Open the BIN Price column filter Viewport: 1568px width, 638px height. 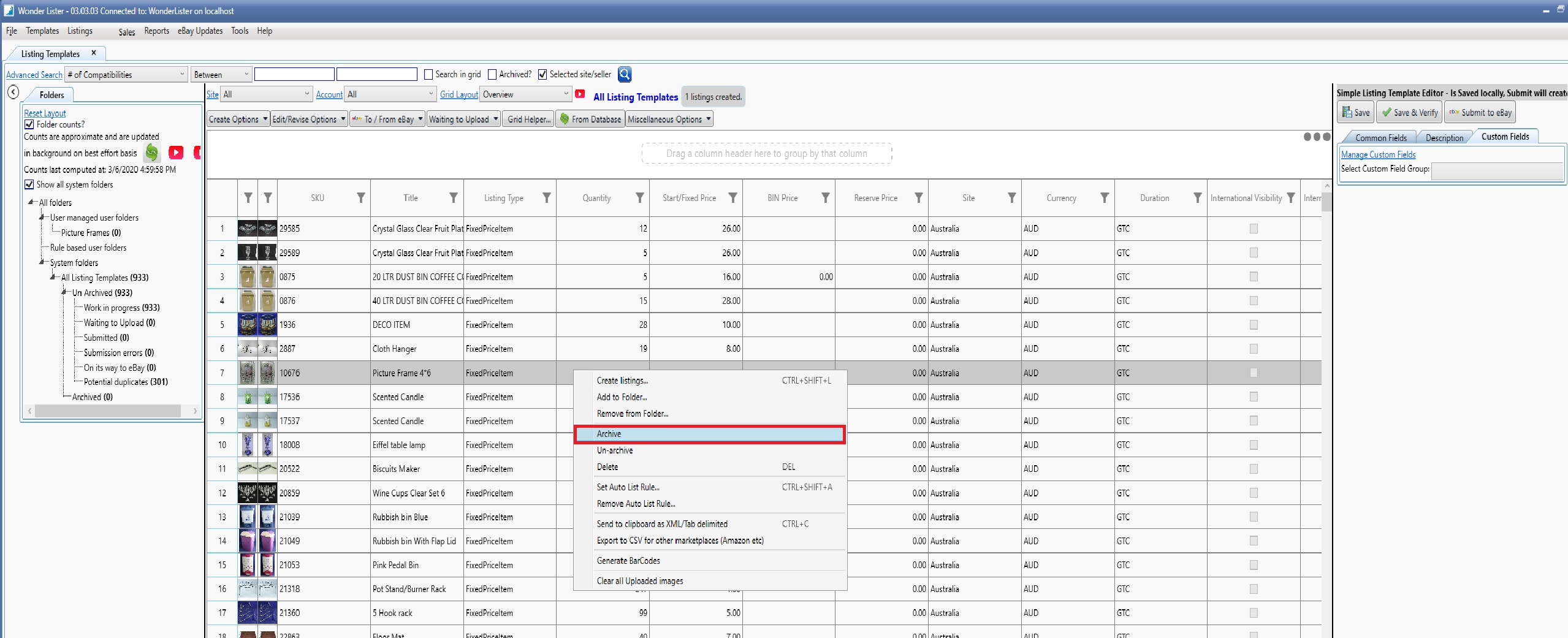pos(826,197)
